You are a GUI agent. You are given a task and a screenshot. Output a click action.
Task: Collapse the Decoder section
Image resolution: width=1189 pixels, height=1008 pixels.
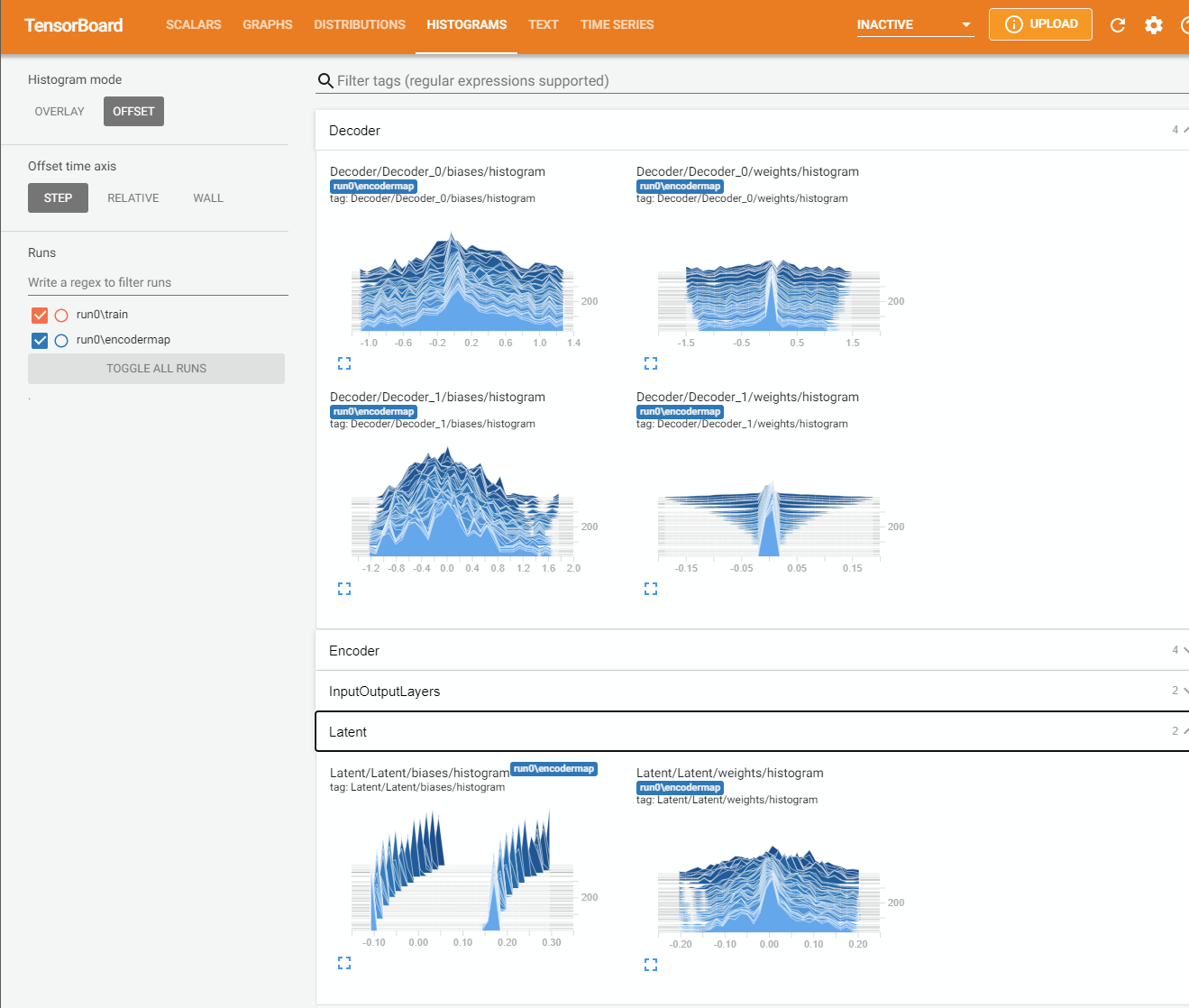[752, 131]
